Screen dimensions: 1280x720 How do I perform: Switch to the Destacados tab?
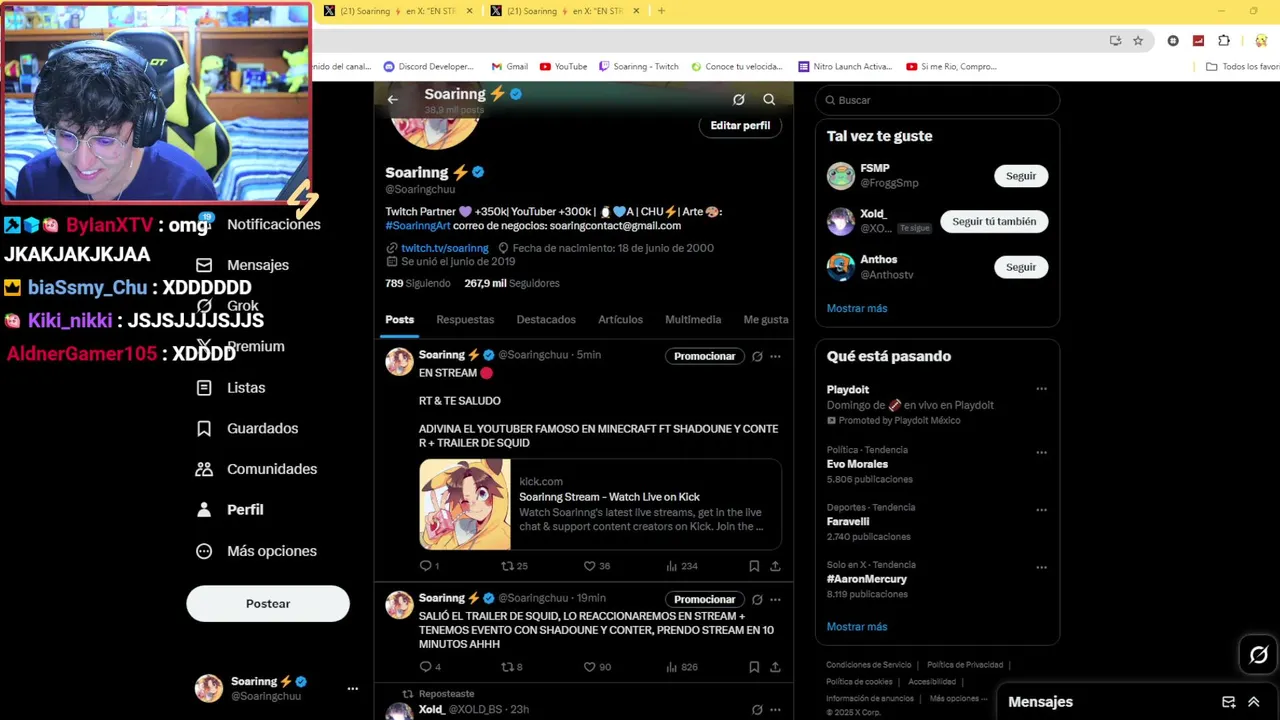[546, 320]
